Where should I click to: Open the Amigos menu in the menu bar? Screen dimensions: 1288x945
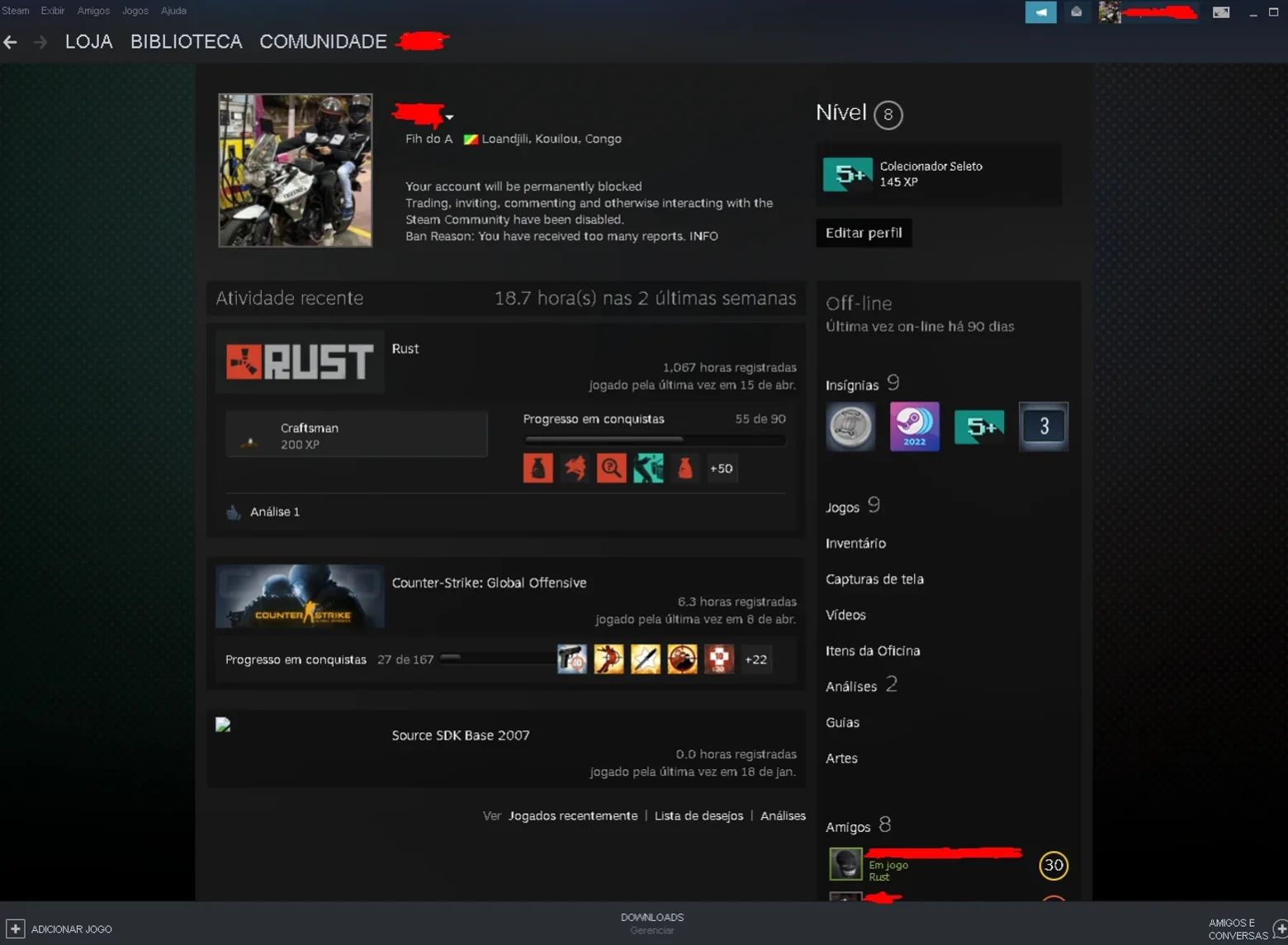(93, 11)
